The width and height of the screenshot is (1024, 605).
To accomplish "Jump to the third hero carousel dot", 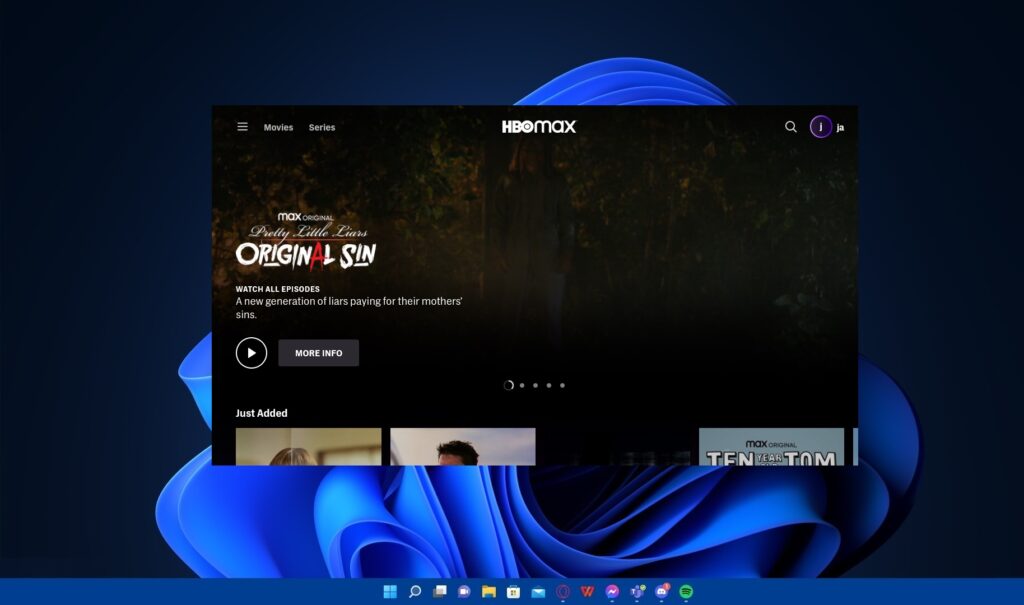I will coord(536,385).
